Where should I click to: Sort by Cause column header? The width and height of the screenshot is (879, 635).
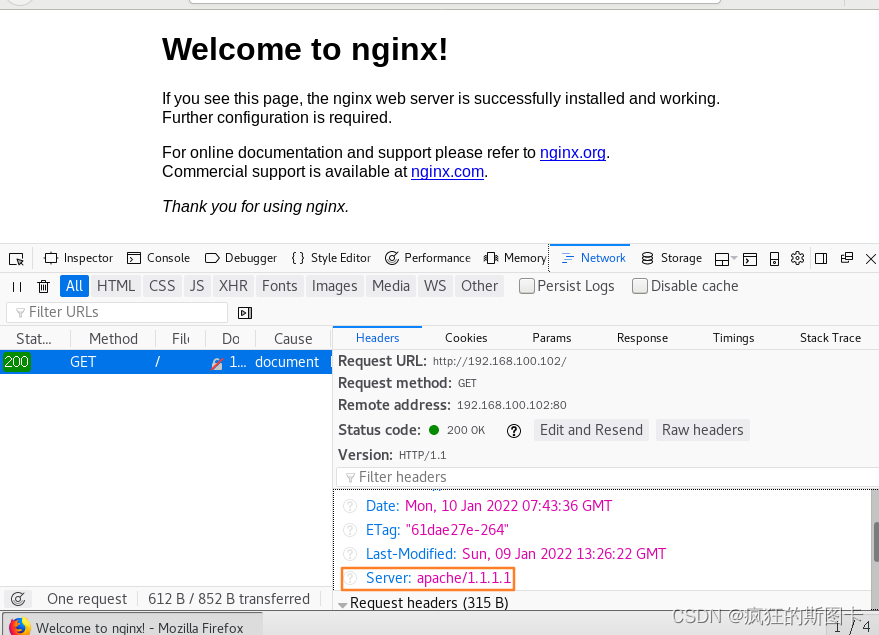pos(293,339)
